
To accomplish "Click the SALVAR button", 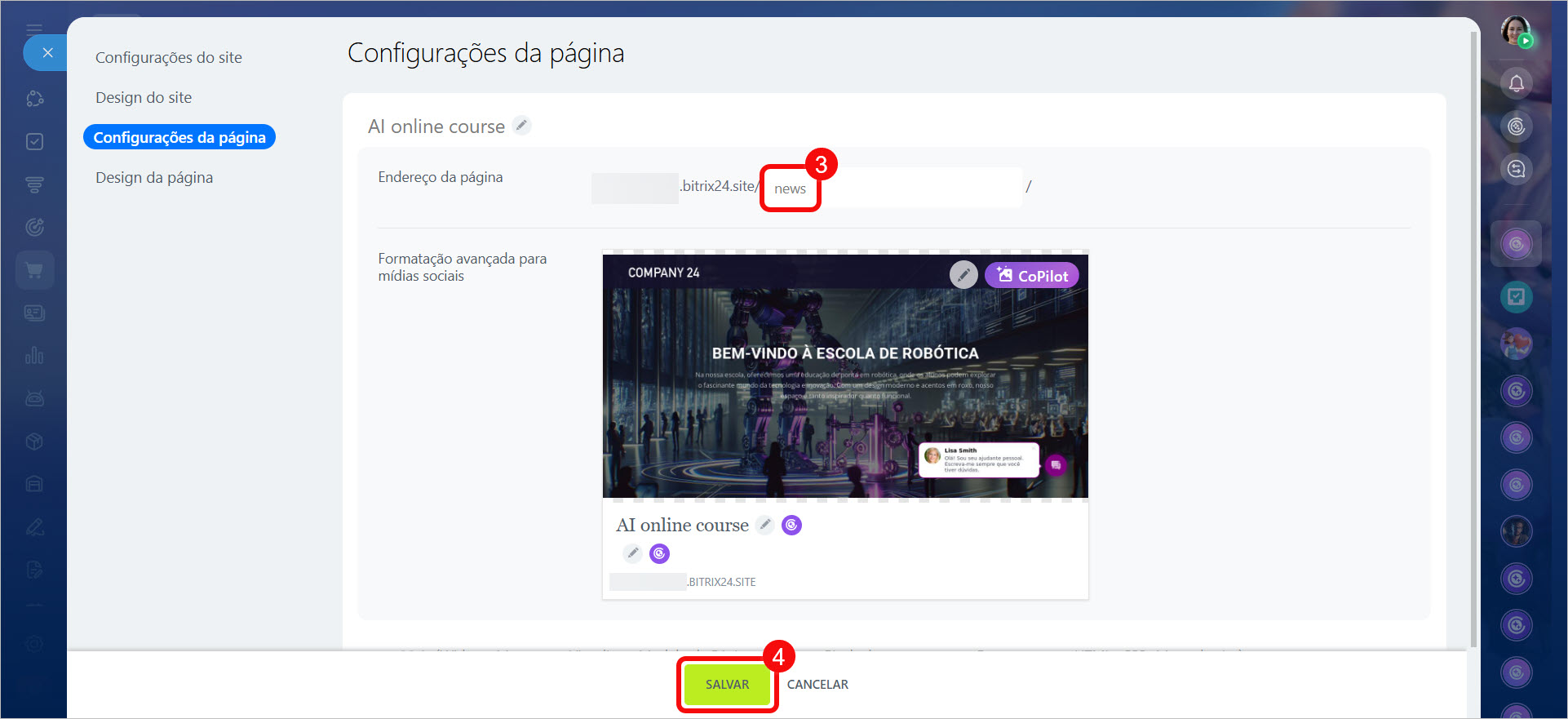I will coord(727,685).
